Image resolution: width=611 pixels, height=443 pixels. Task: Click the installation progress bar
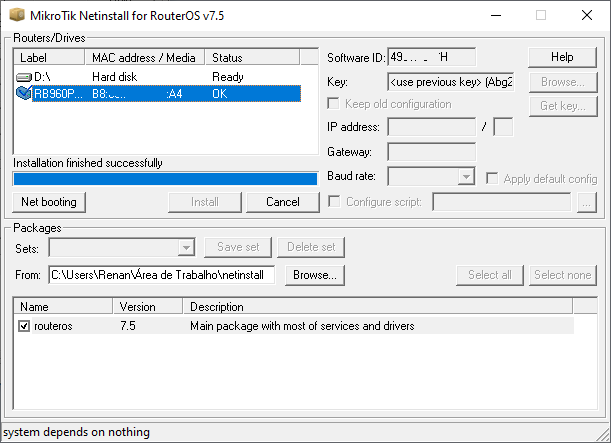pos(165,179)
